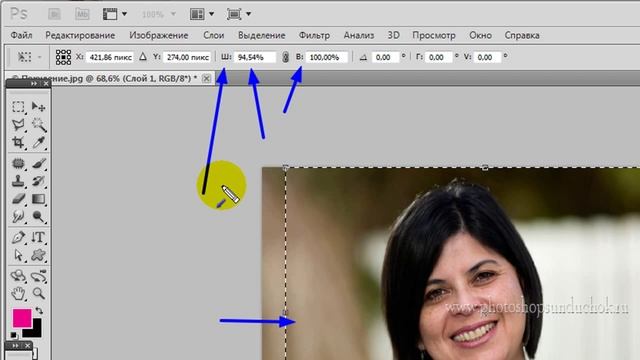640x360 pixels.
Task: Select the Eraser tool
Action: point(18,199)
